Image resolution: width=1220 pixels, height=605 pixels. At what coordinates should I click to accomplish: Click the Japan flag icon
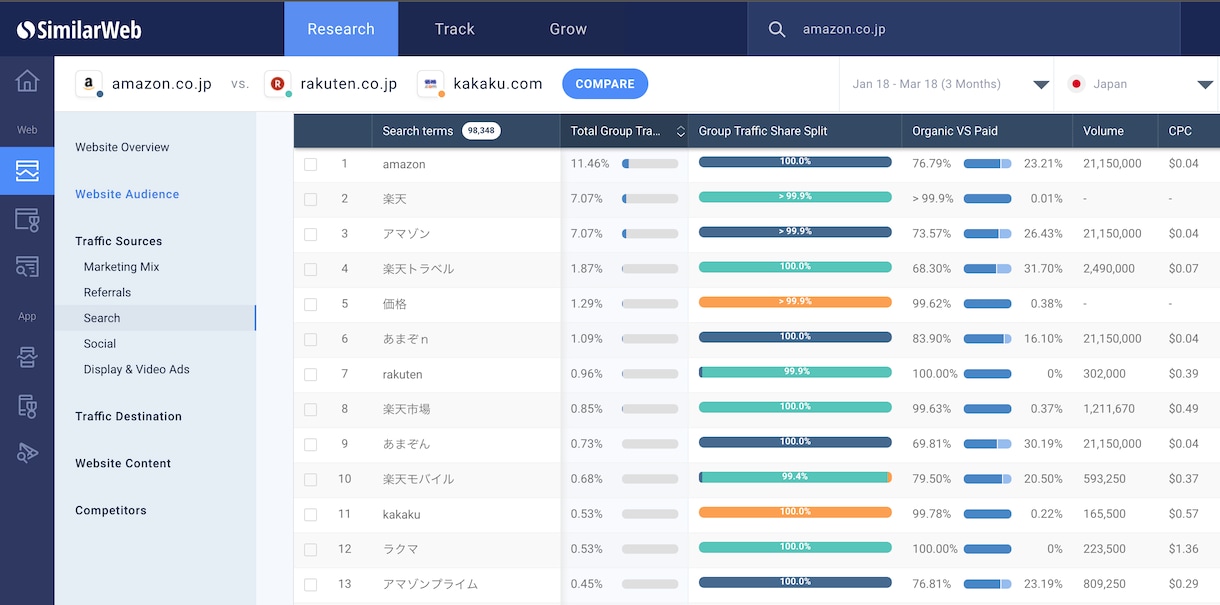(1077, 84)
